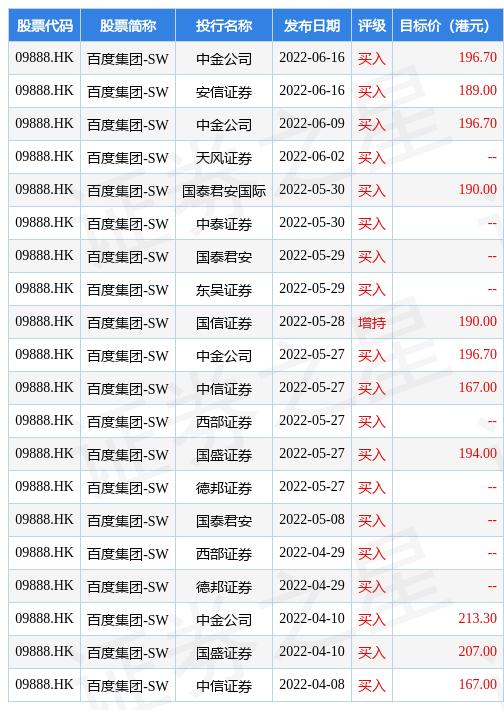Click the 发布日期 column header
The image size is (504, 710).
(x=312, y=25)
